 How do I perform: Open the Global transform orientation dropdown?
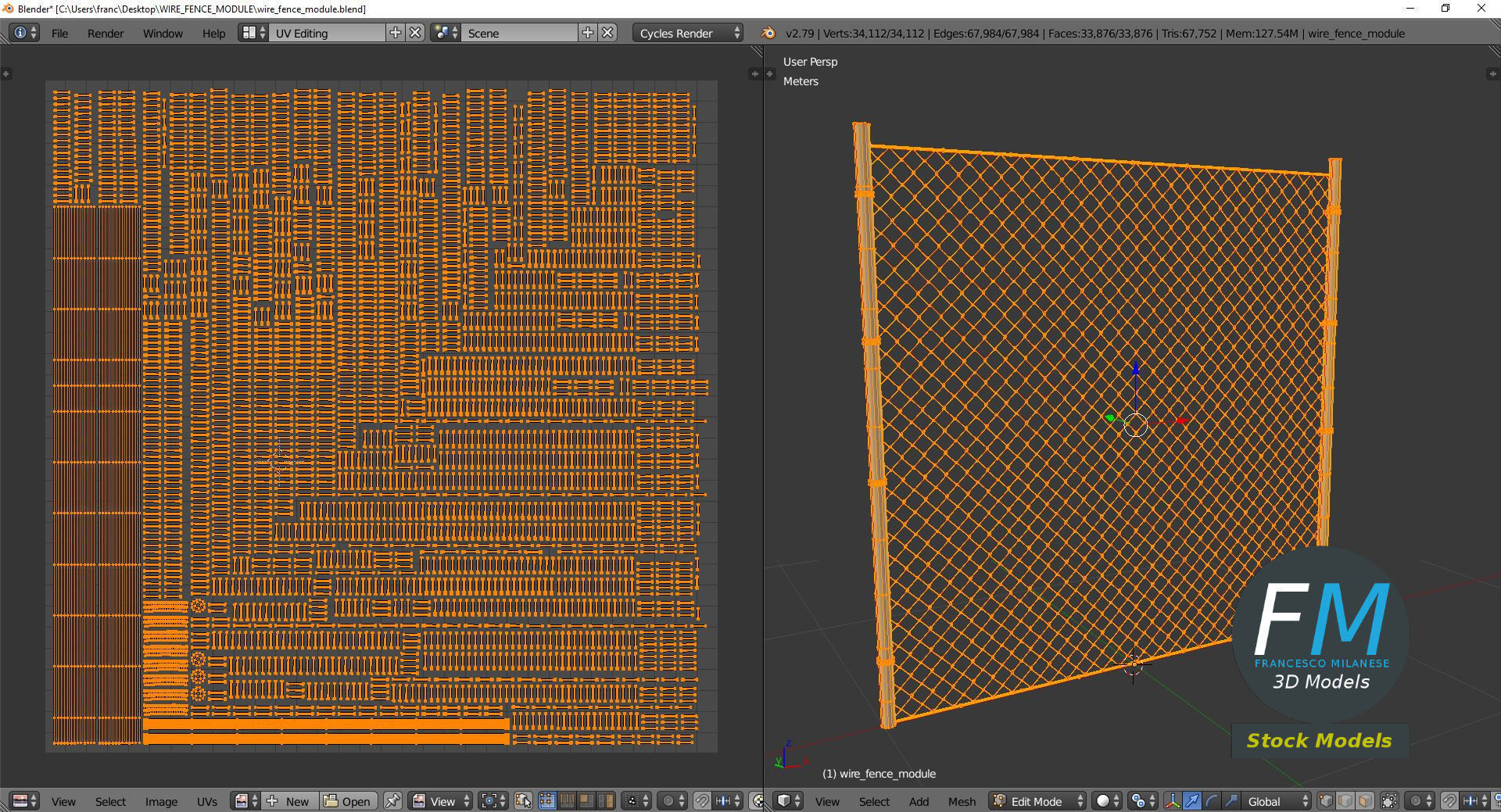click(1277, 801)
